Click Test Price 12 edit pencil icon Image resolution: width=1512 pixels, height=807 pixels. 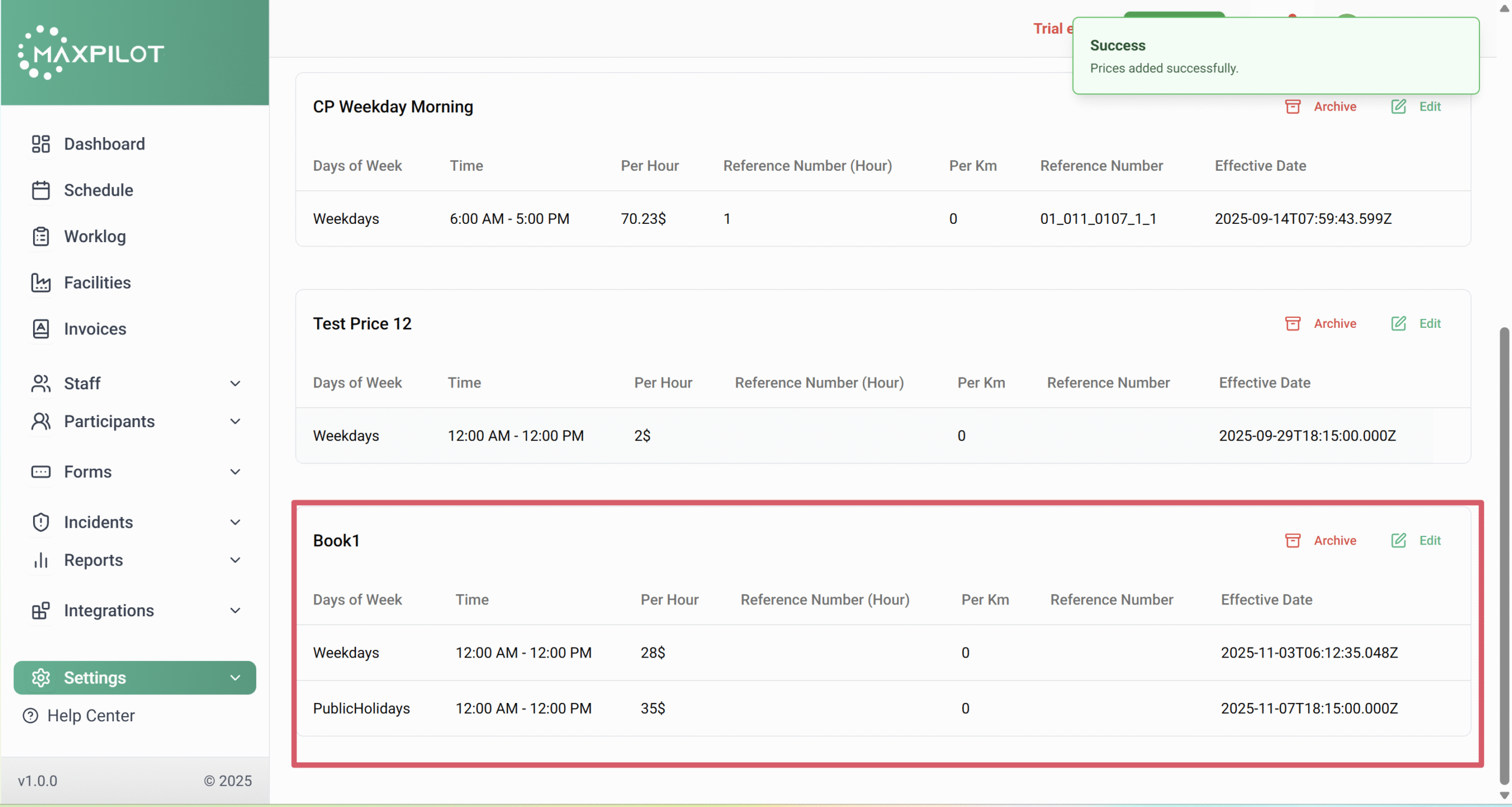pos(1398,323)
